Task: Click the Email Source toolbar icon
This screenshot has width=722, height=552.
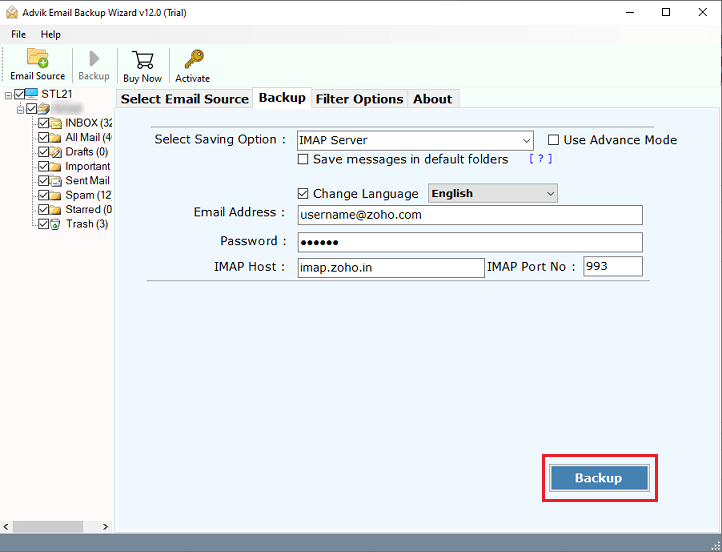Action: pos(37,58)
